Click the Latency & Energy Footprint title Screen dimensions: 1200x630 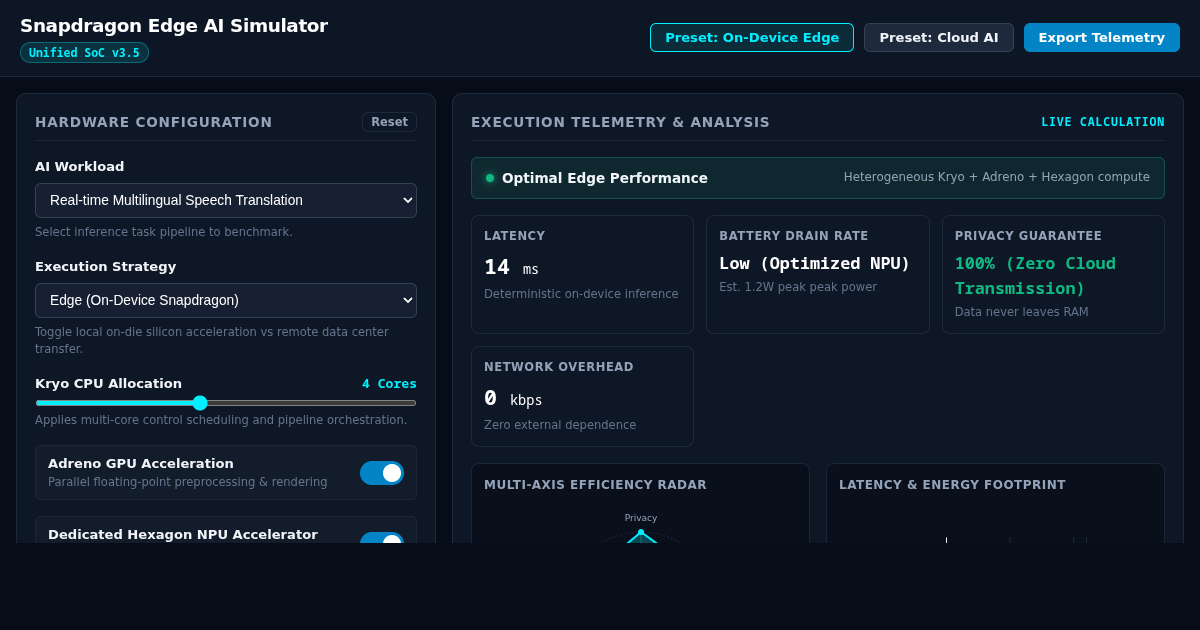952,485
